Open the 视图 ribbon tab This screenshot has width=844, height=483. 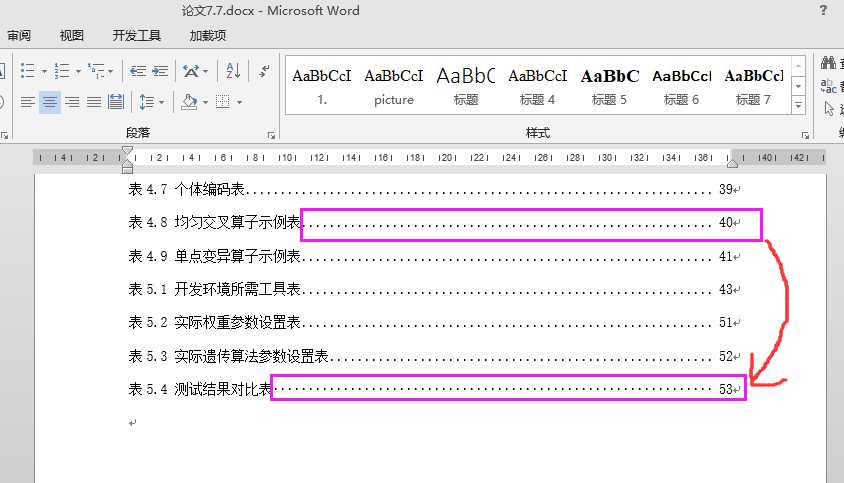click(72, 36)
